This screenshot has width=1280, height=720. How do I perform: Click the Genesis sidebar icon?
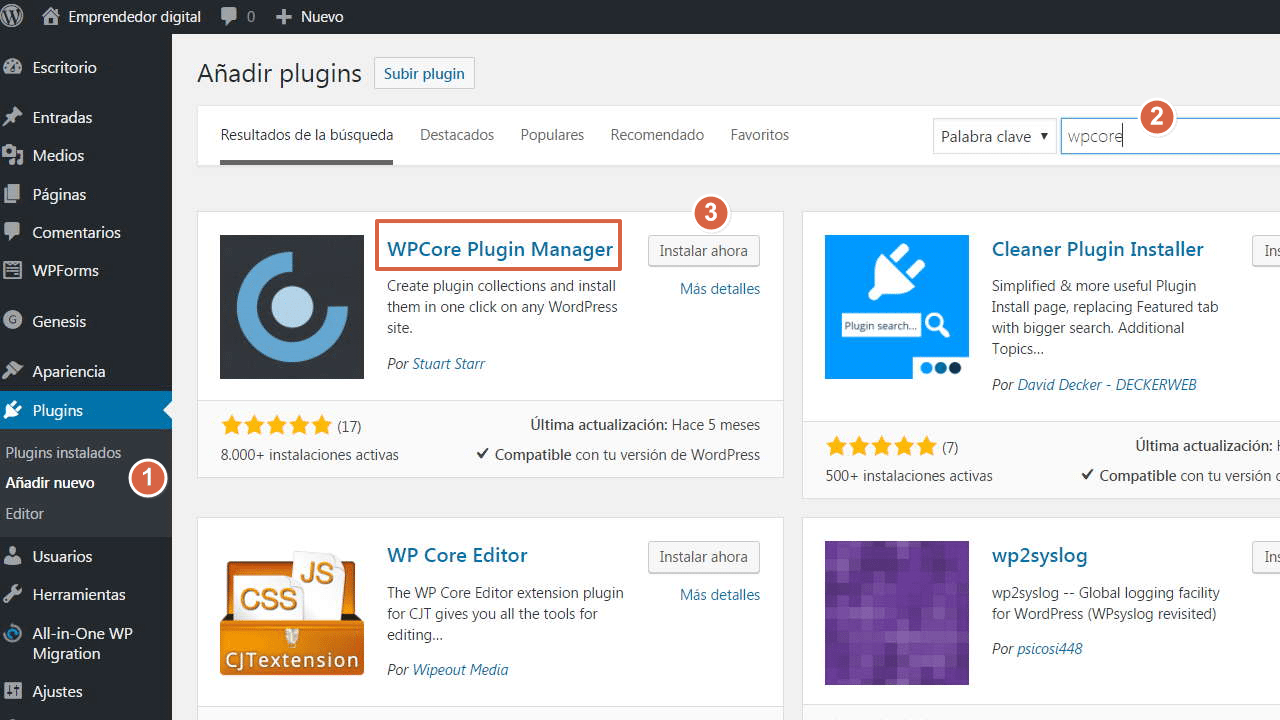point(13,321)
